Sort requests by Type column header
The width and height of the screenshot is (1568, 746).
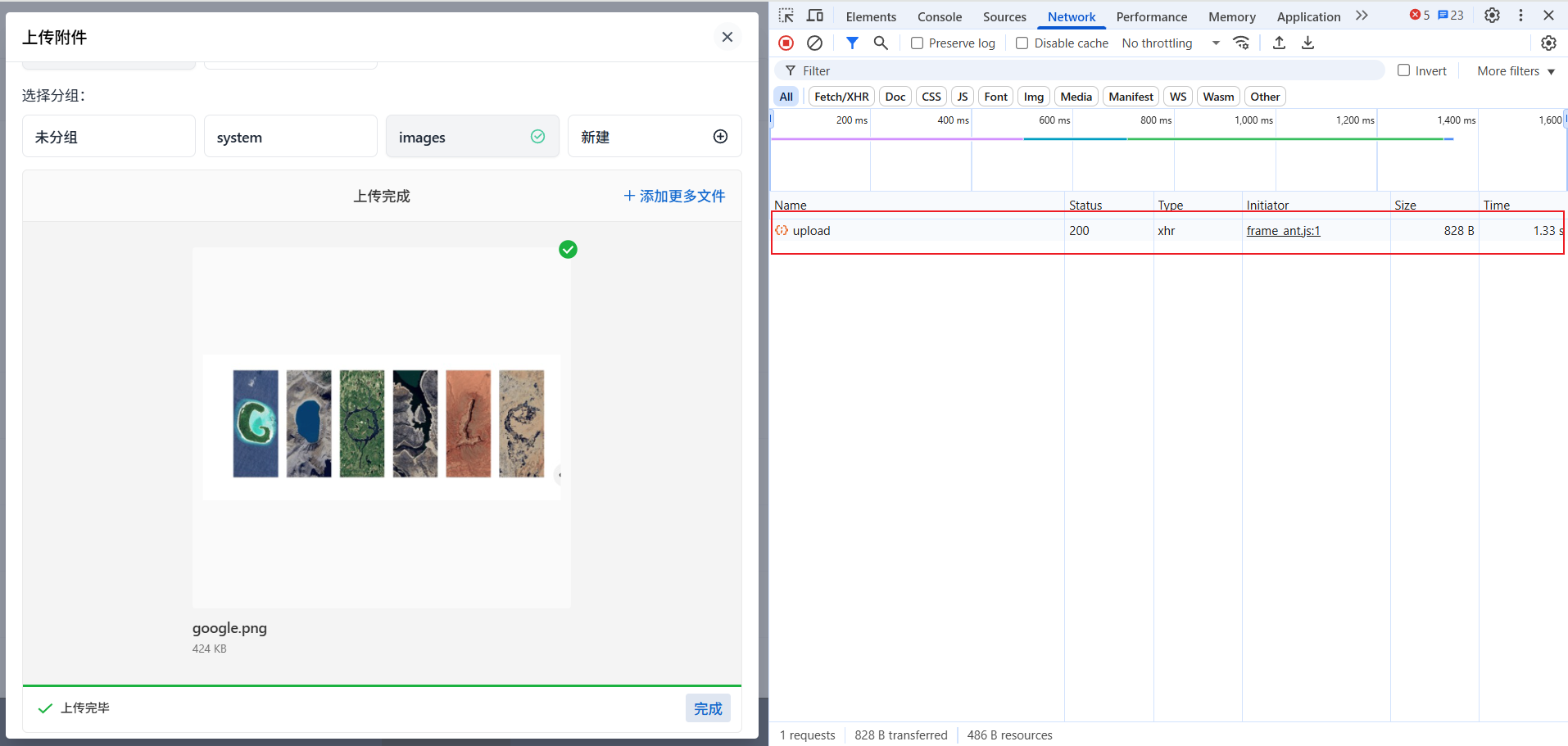tap(1198, 205)
